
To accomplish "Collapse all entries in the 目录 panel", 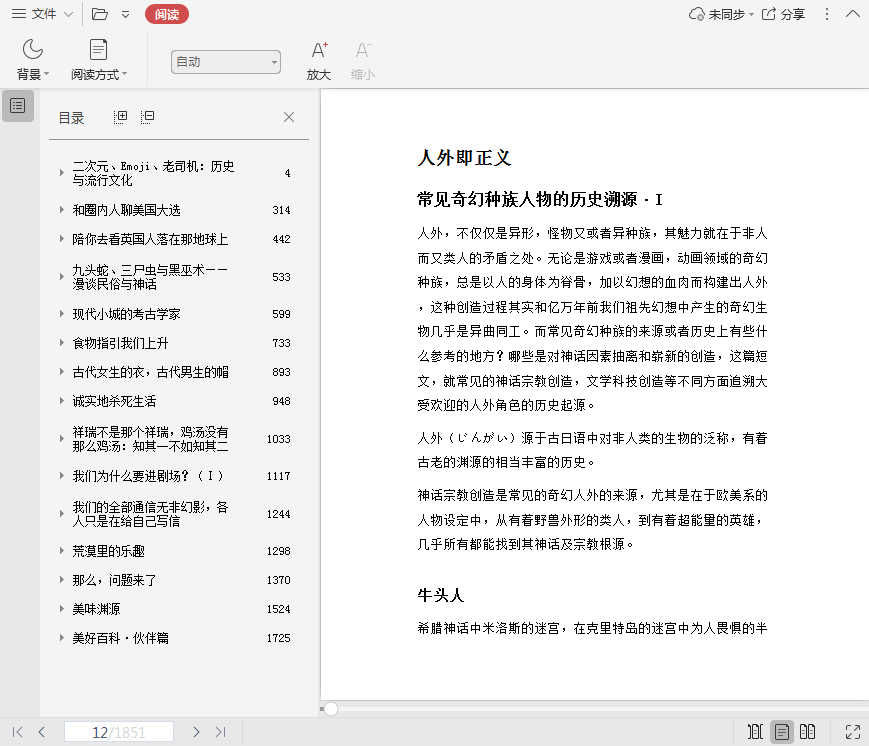I will pyautogui.click(x=147, y=117).
